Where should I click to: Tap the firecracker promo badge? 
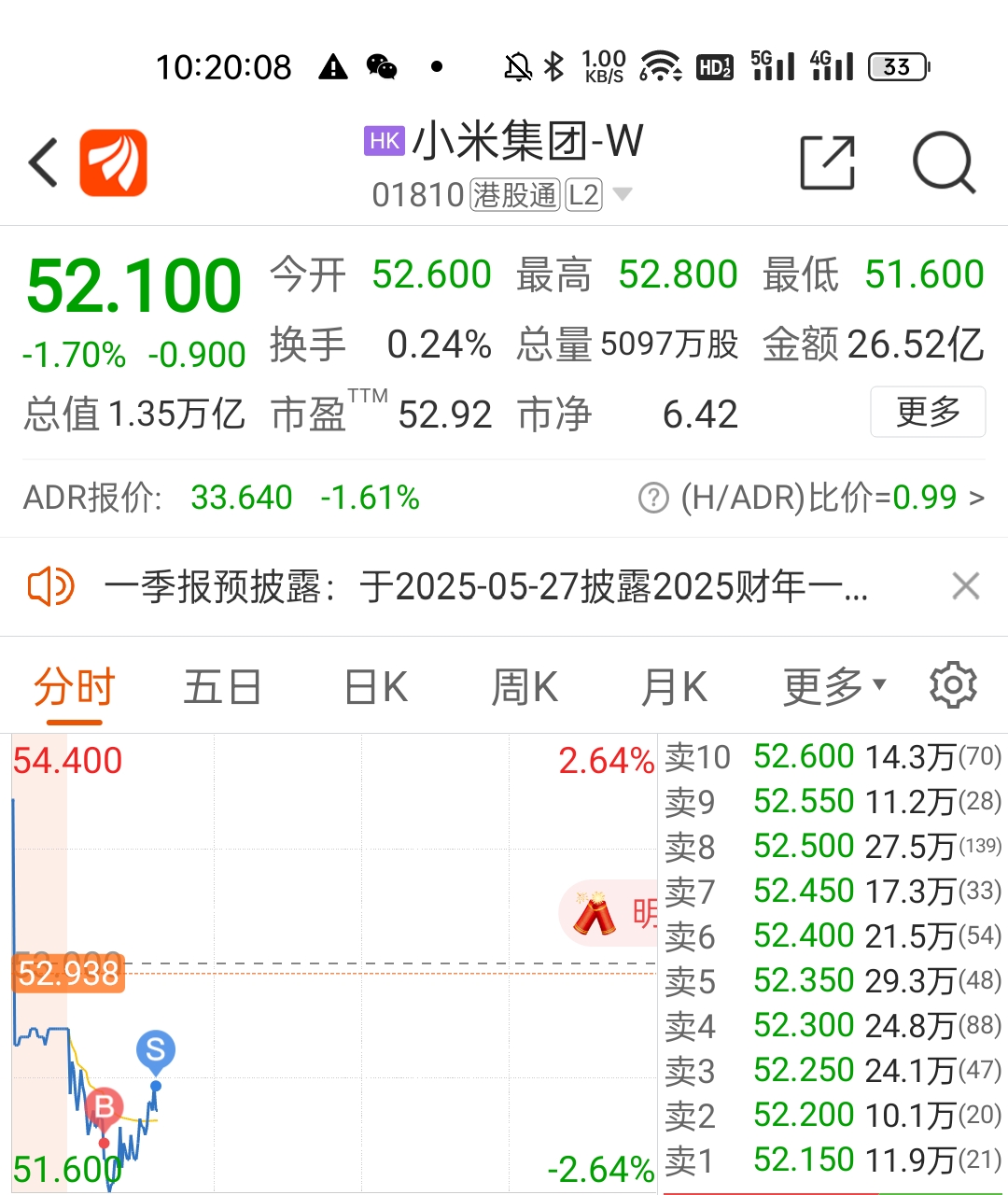coord(609,913)
